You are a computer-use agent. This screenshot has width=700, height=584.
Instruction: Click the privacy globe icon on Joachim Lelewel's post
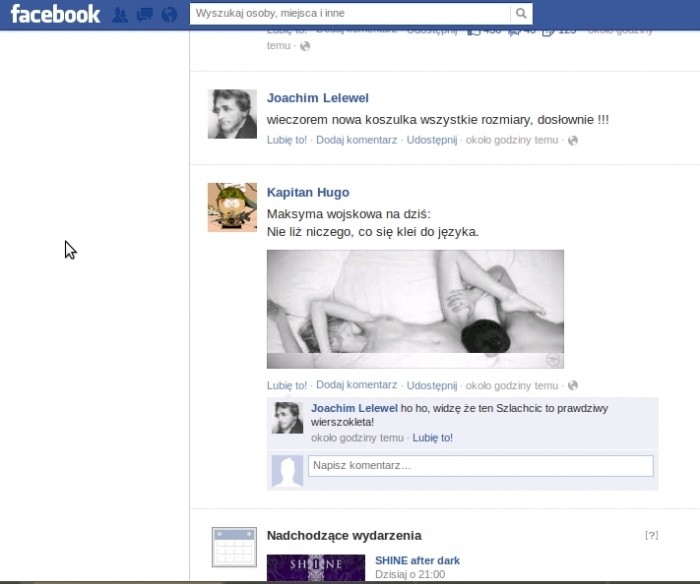coord(573,141)
